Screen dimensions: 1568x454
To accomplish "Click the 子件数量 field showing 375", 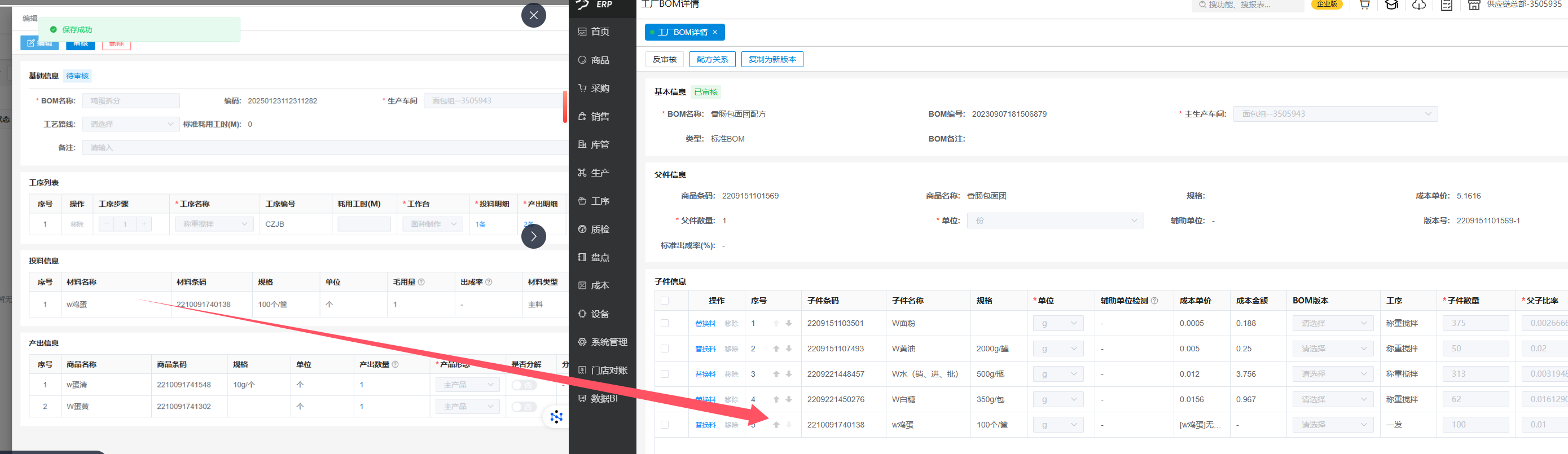I will (x=1475, y=323).
